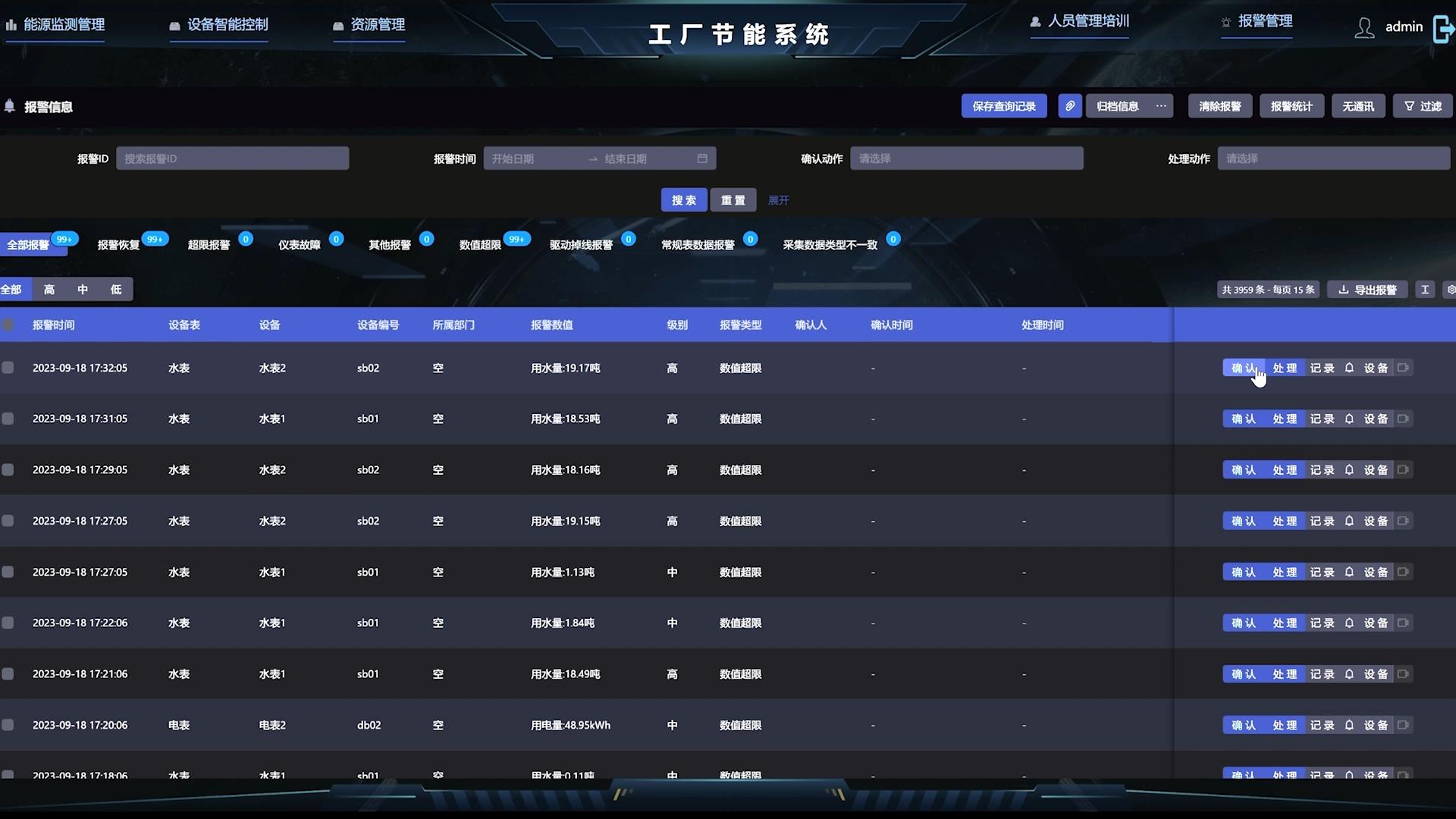1456x819 pixels.
Task: Click the camera icon in the 17:29:05 row
Action: [x=1403, y=470]
